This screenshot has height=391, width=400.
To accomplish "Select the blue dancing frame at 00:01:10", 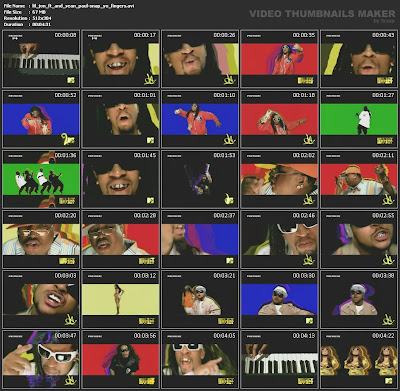I will (x=200, y=119).
